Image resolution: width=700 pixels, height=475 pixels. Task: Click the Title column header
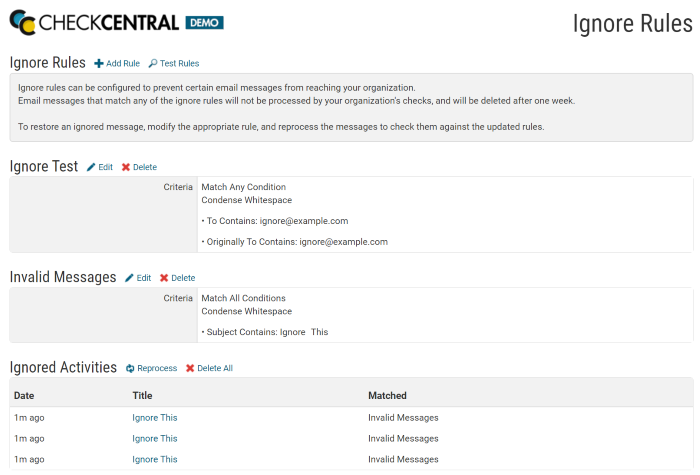pyautogui.click(x=143, y=396)
